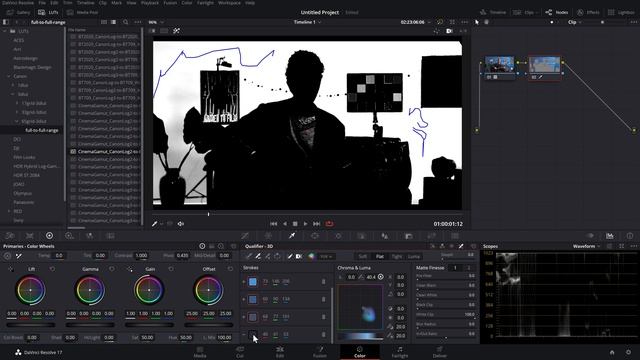The width and height of the screenshot is (640, 360).
Task: Reset the Gain wheel
Action: click(x=171, y=269)
